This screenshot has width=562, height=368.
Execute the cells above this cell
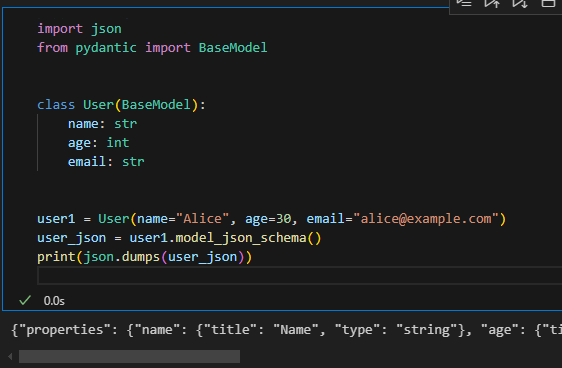point(492,4)
